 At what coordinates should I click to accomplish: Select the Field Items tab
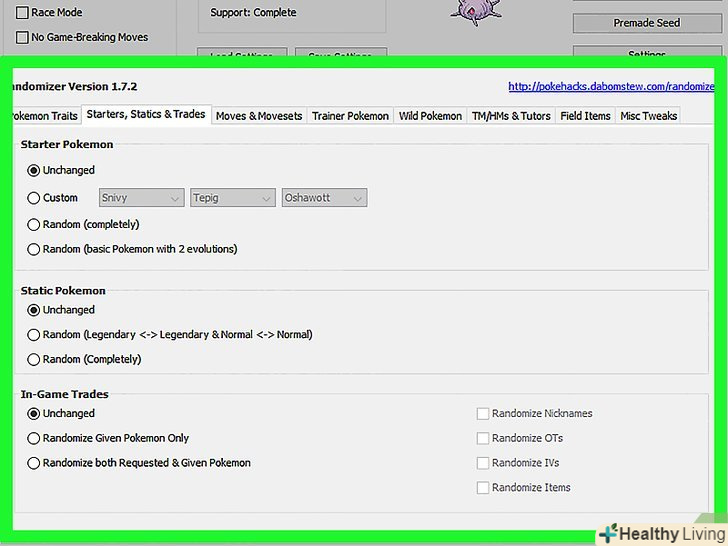pyautogui.click(x=585, y=116)
